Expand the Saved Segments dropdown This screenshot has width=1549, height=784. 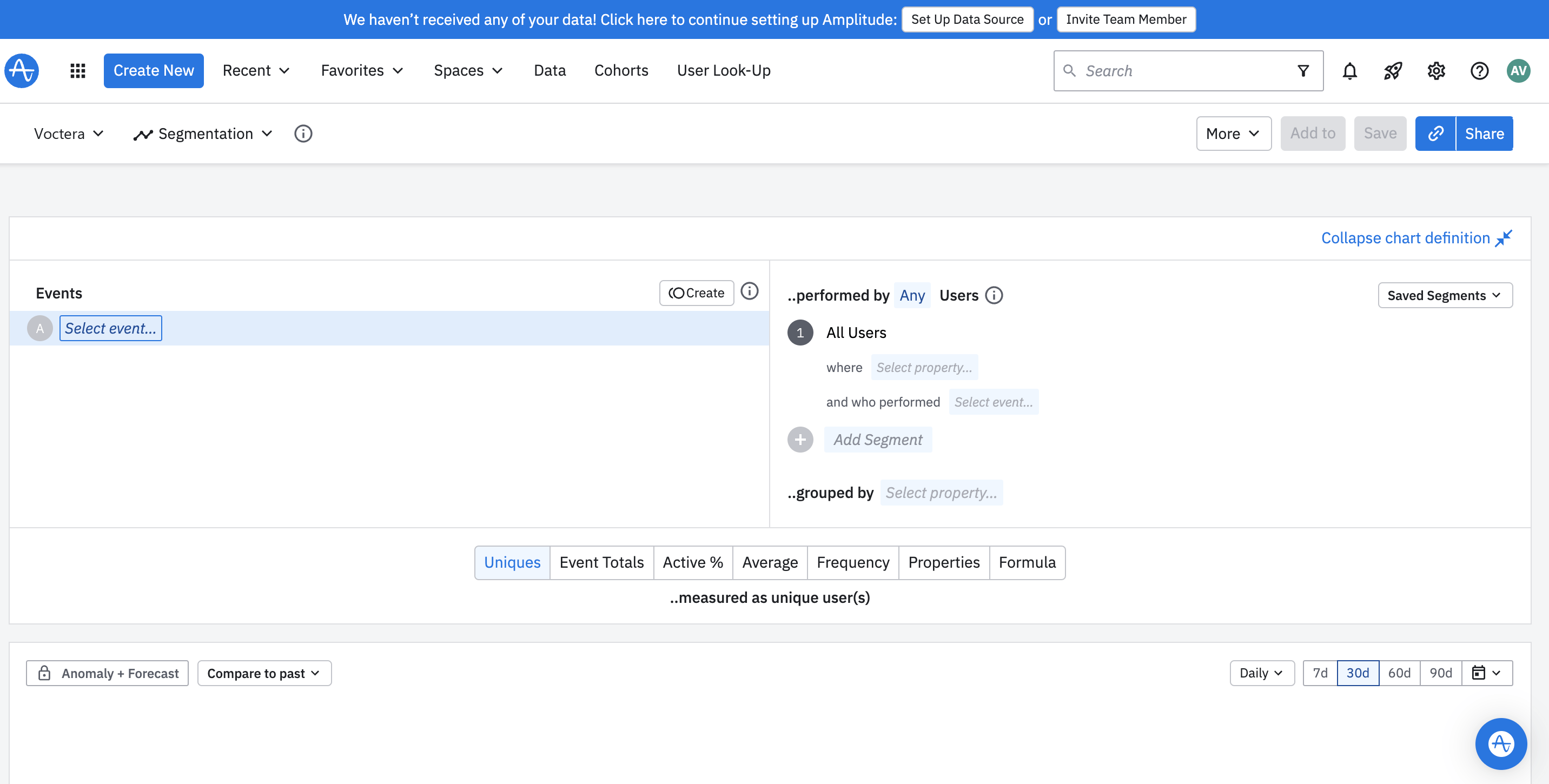point(1445,295)
